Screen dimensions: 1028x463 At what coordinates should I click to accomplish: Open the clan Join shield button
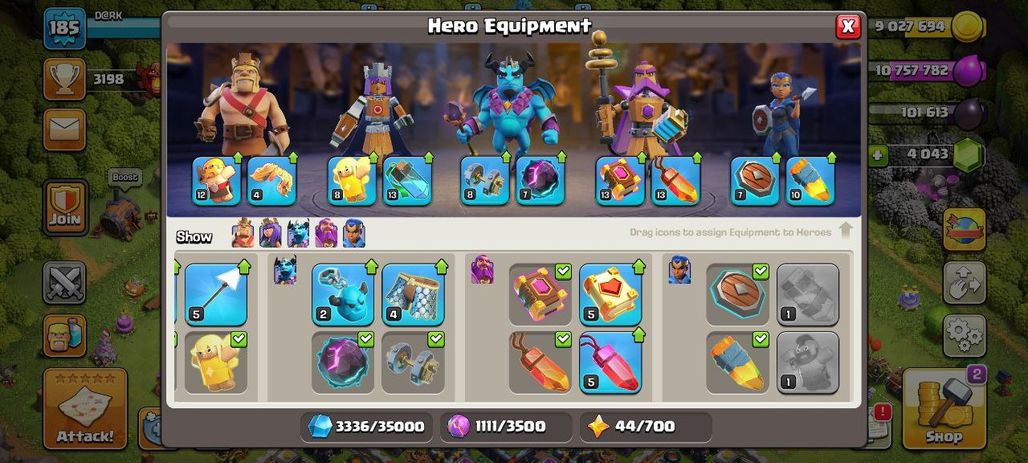(66, 207)
